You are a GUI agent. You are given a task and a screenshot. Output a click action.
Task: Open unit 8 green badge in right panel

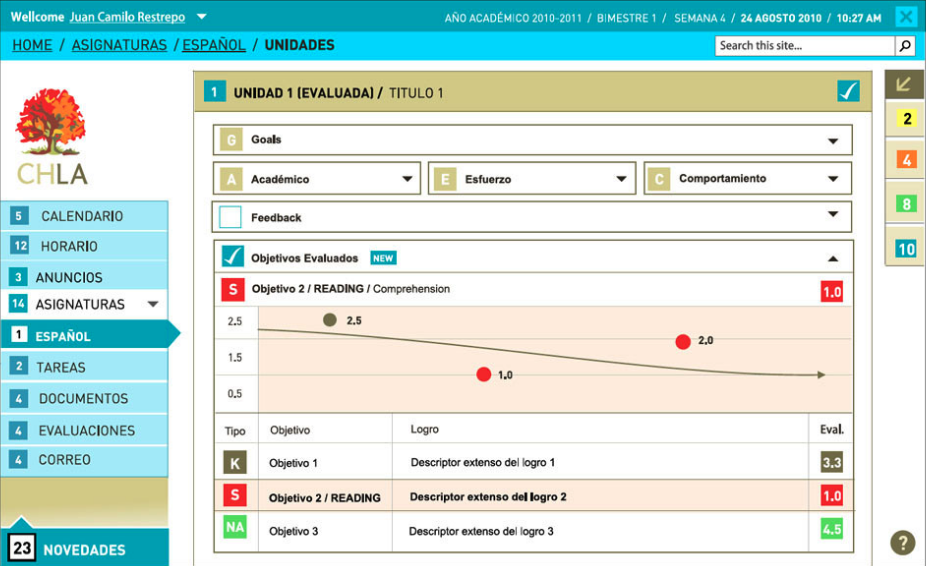(906, 204)
